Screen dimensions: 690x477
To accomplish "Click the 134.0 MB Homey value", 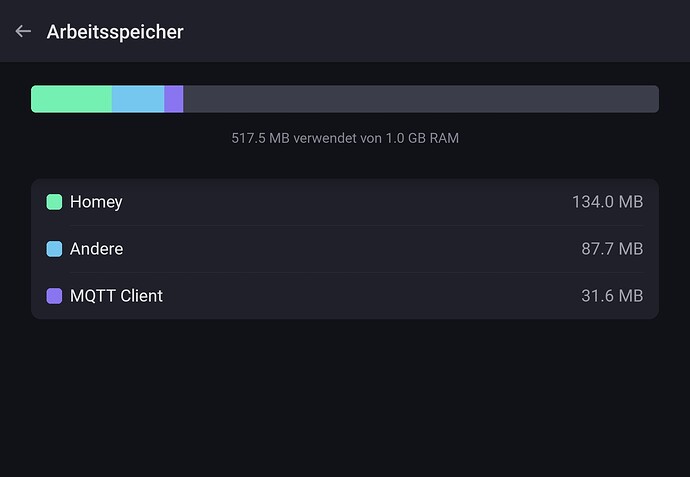I will pos(607,202).
